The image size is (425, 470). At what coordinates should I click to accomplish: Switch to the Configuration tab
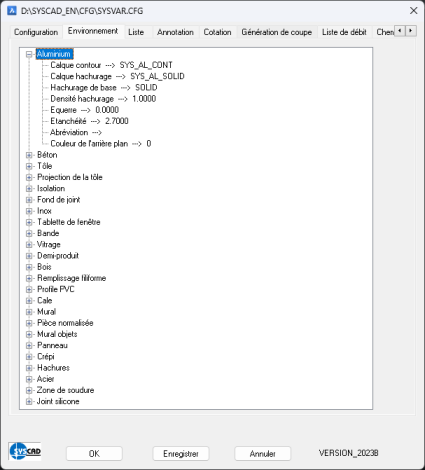(x=36, y=32)
